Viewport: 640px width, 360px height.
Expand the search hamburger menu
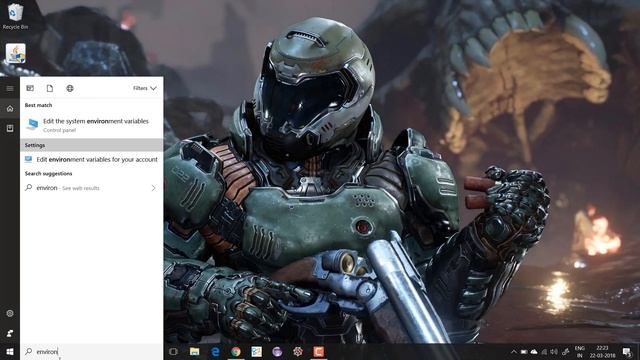[x=10, y=88]
